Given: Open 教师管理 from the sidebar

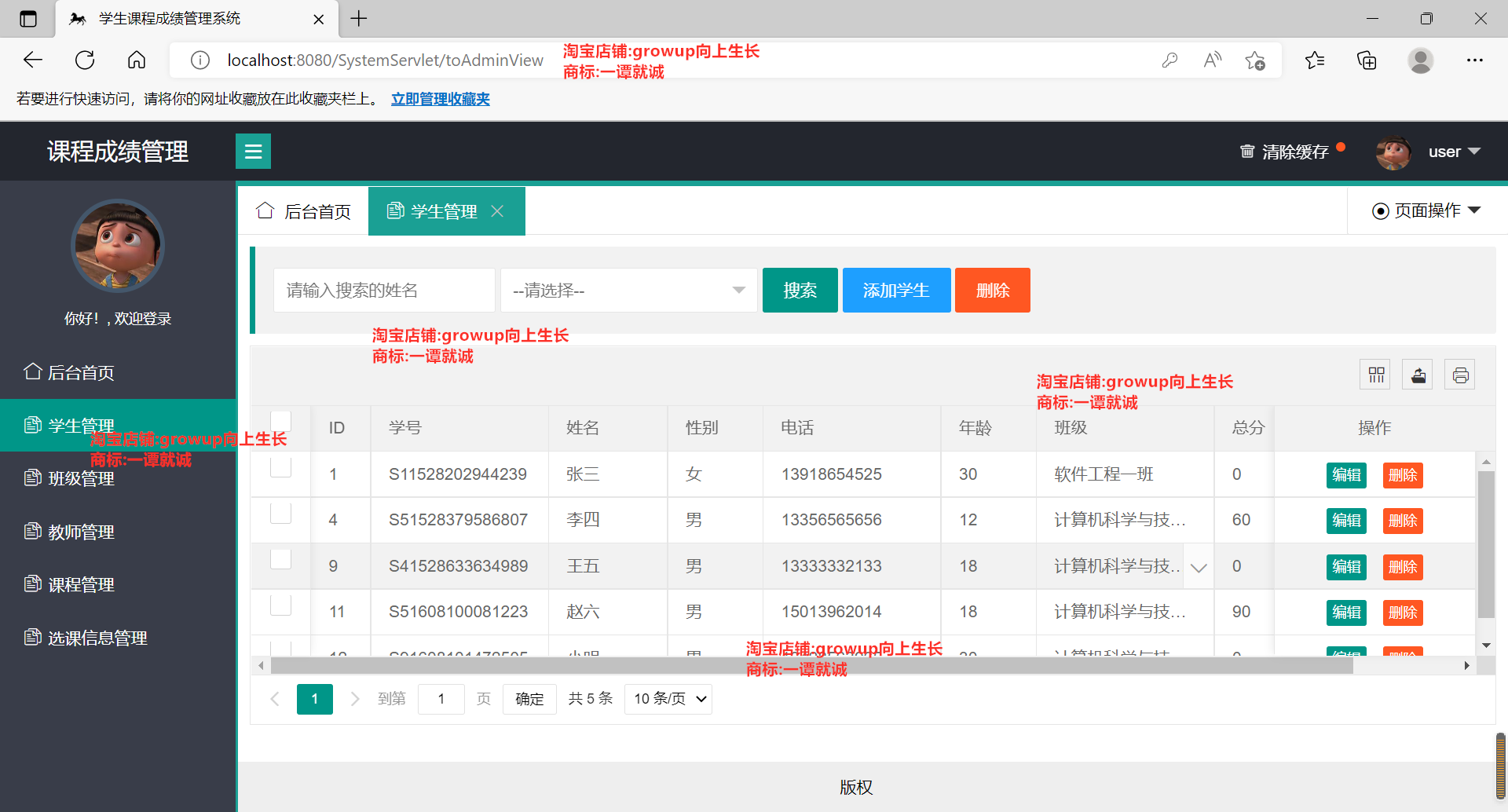Looking at the screenshot, I should coord(81,531).
